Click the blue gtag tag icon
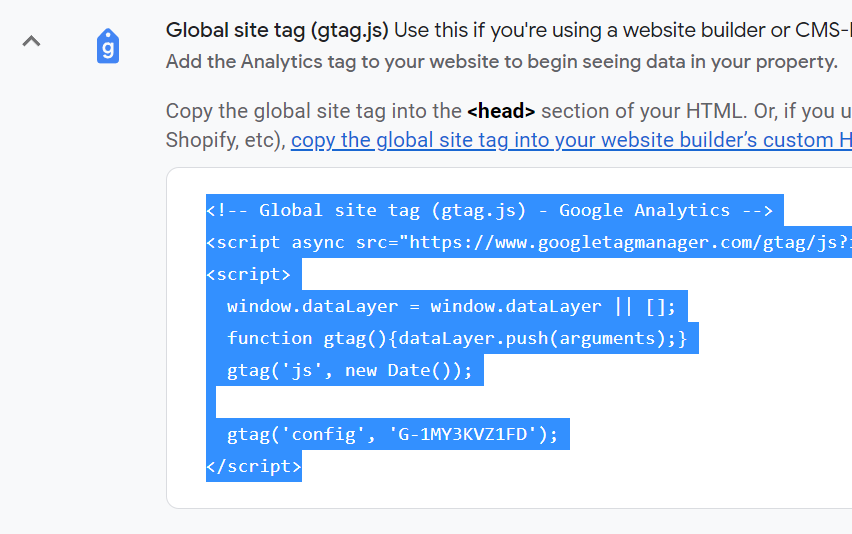This screenshot has width=852, height=534. [108, 46]
